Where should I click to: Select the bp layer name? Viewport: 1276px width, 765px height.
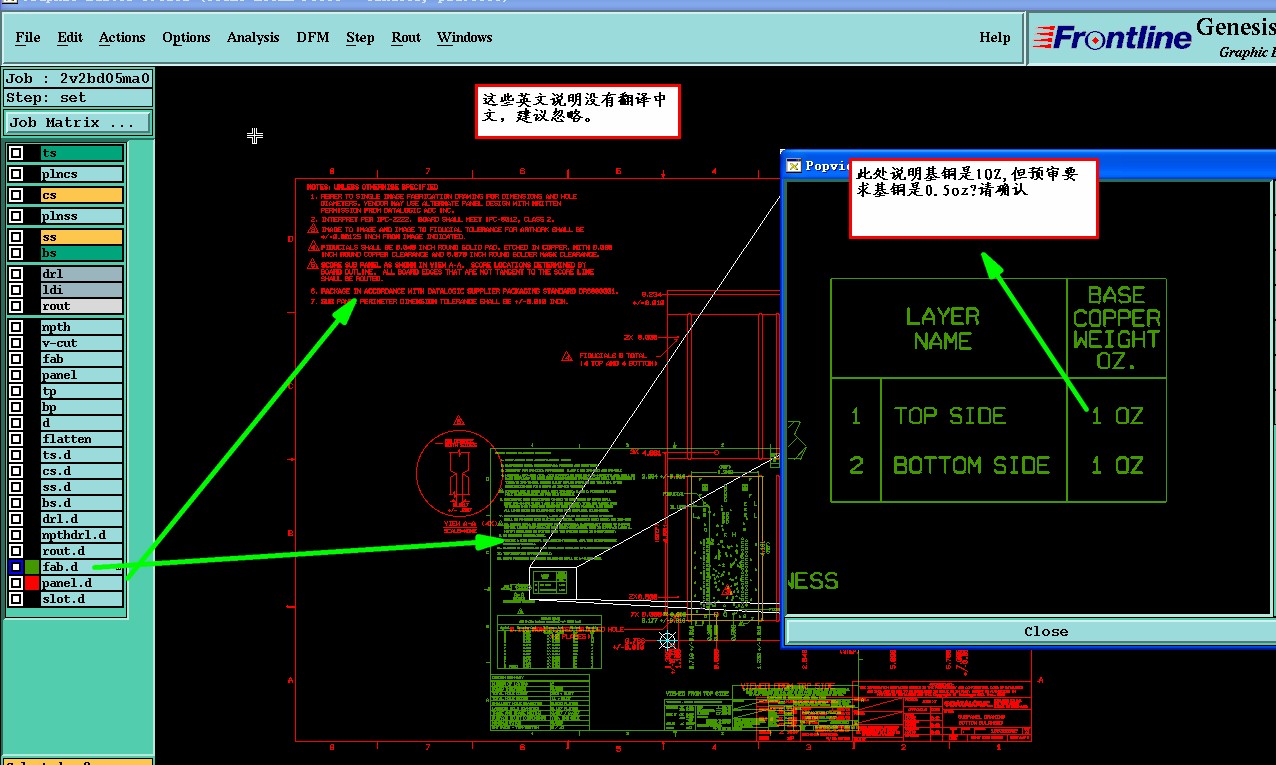tap(82, 407)
